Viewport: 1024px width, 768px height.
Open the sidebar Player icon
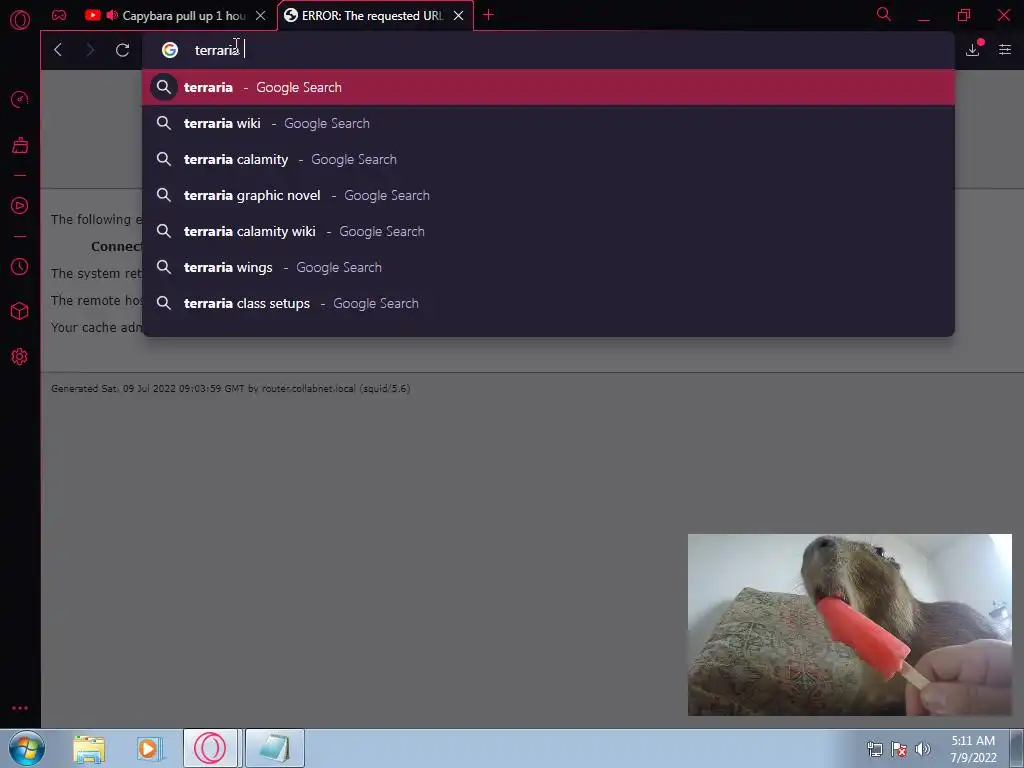pyautogui.click(x=20, y=206)
